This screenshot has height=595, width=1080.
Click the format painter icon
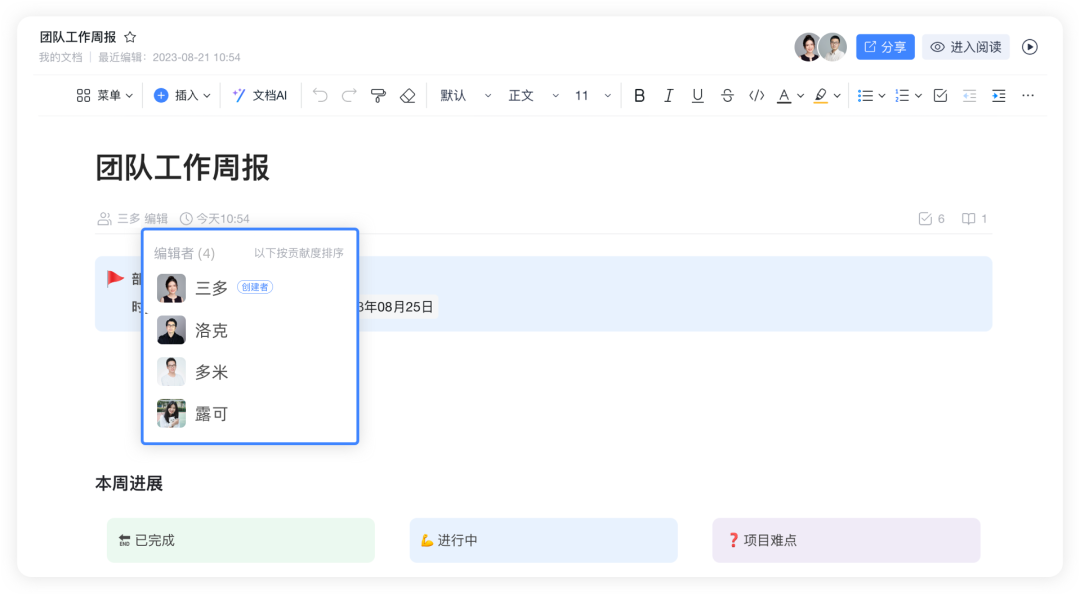(x=378, y=96)
